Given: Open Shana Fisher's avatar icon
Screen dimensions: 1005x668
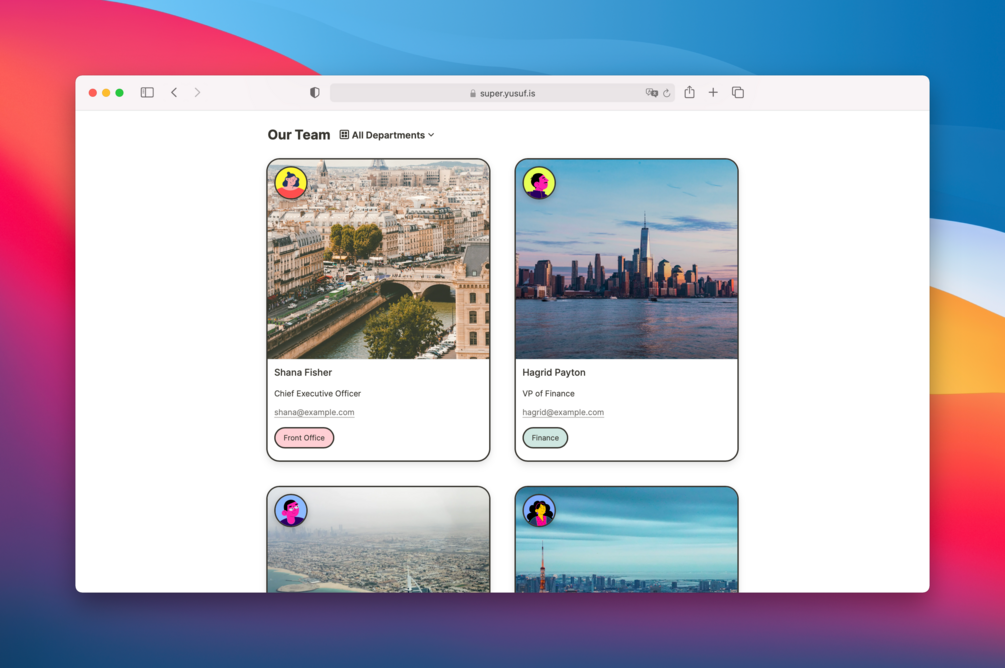Looking at the screenshot, I should pos(291,183).
